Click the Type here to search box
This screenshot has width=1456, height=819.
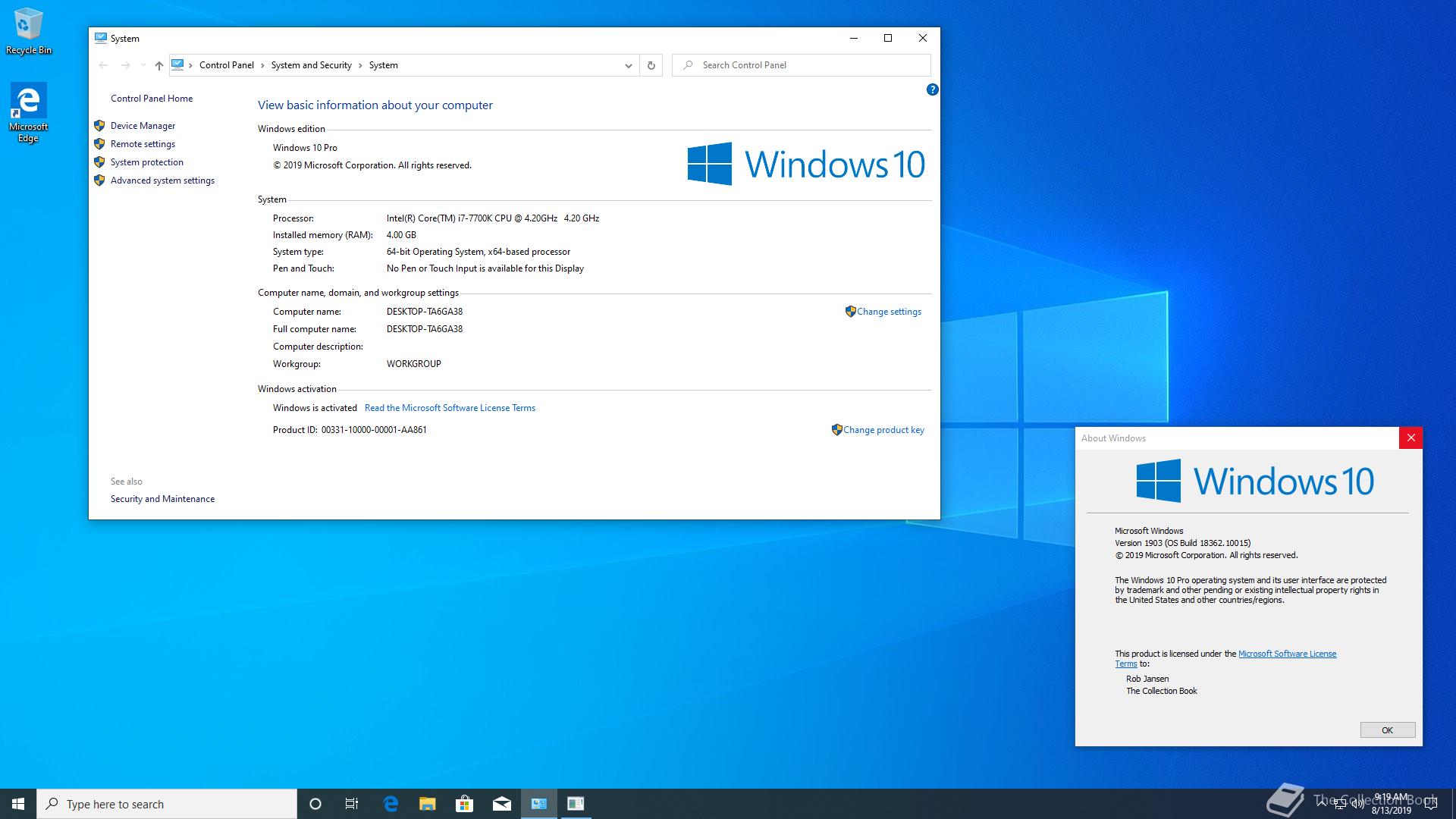167,804
